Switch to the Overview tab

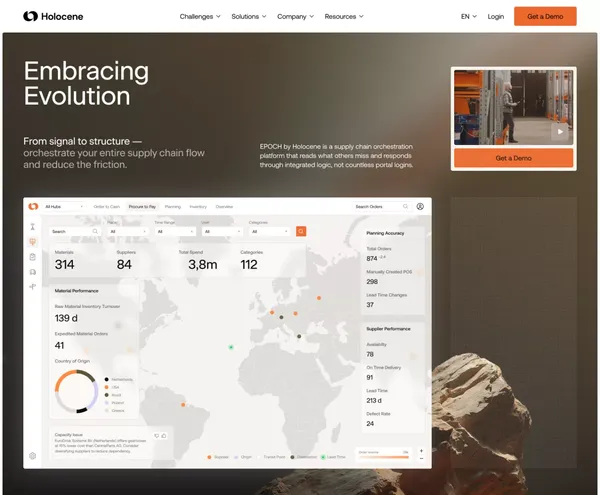[224, 207]
